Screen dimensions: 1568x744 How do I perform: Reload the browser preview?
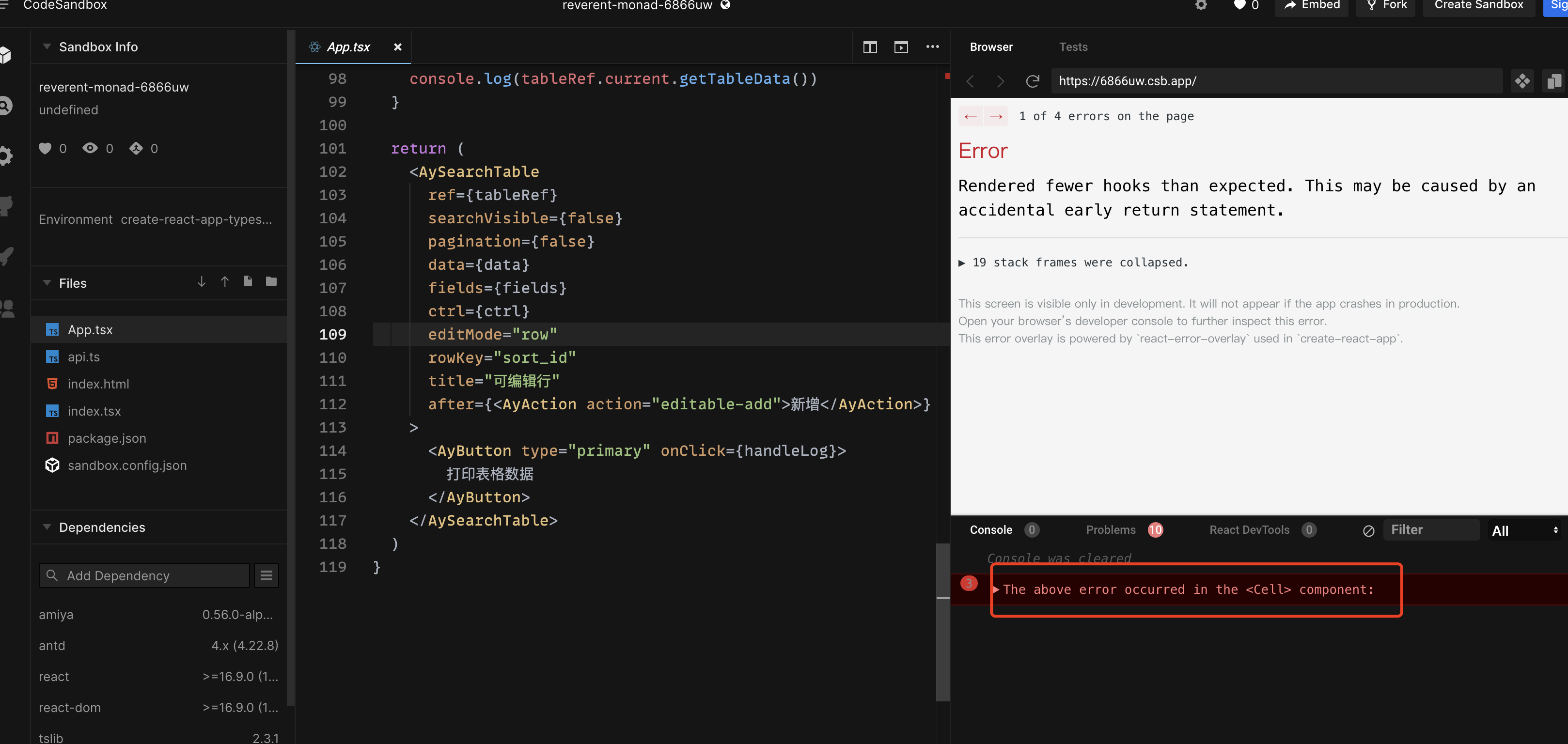pyautogui.click(x=1033, y=81)
